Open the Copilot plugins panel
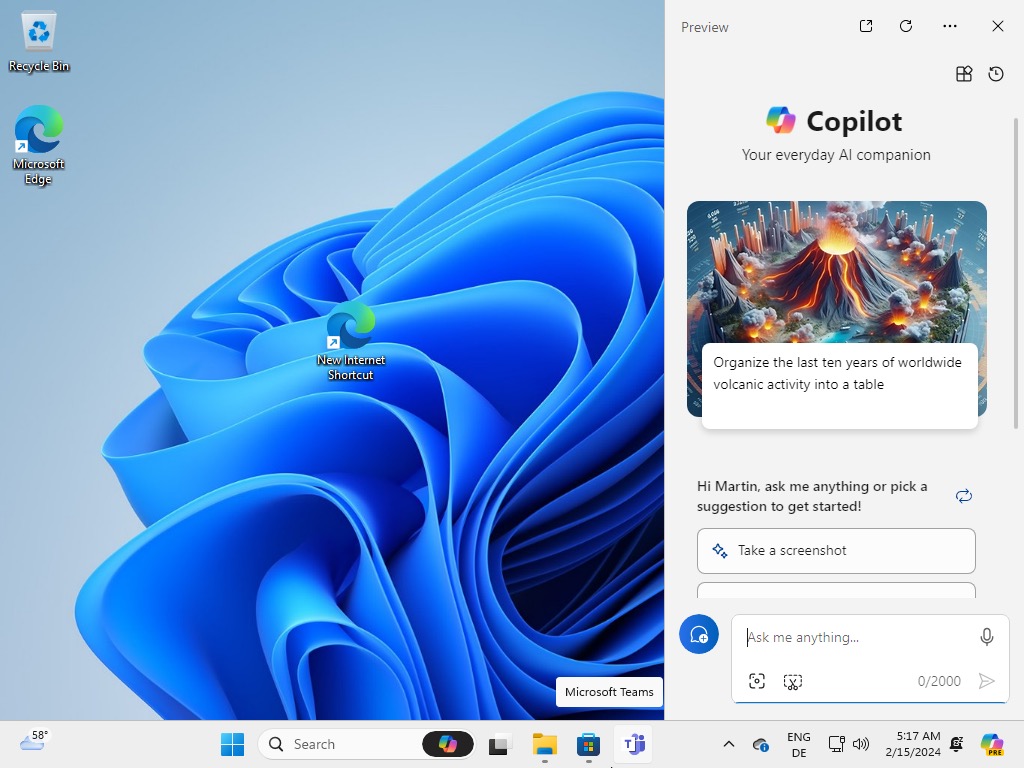This screenshot has width=1024, height=768. [x=963, y=74]
